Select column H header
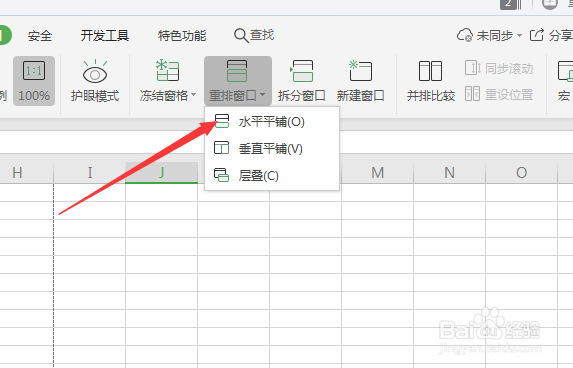 tap(26, 172)
